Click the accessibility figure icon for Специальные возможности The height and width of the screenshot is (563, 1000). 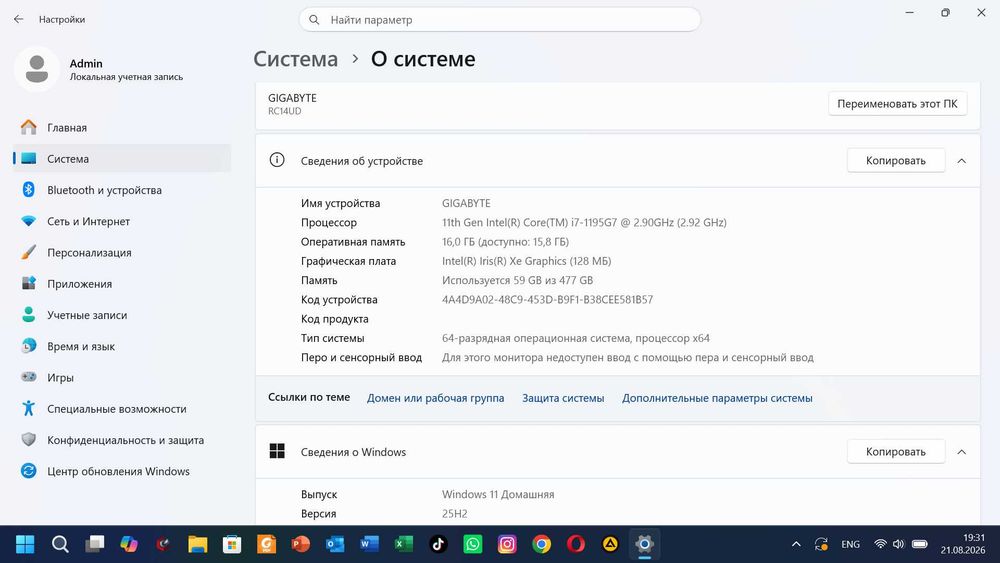[x=28, y=408]
